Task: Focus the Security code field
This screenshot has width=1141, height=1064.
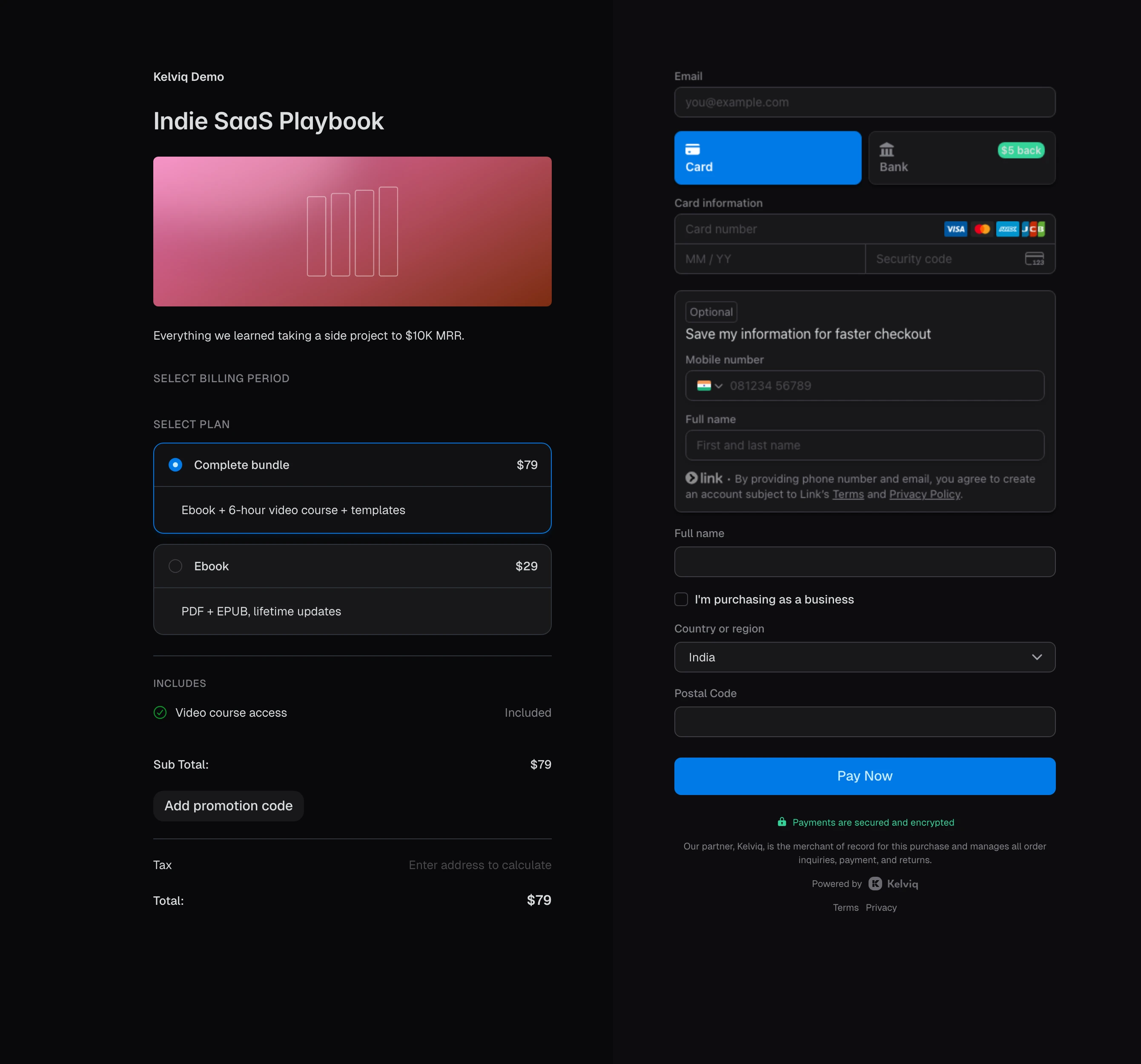Action: click(x=960, y=259)
